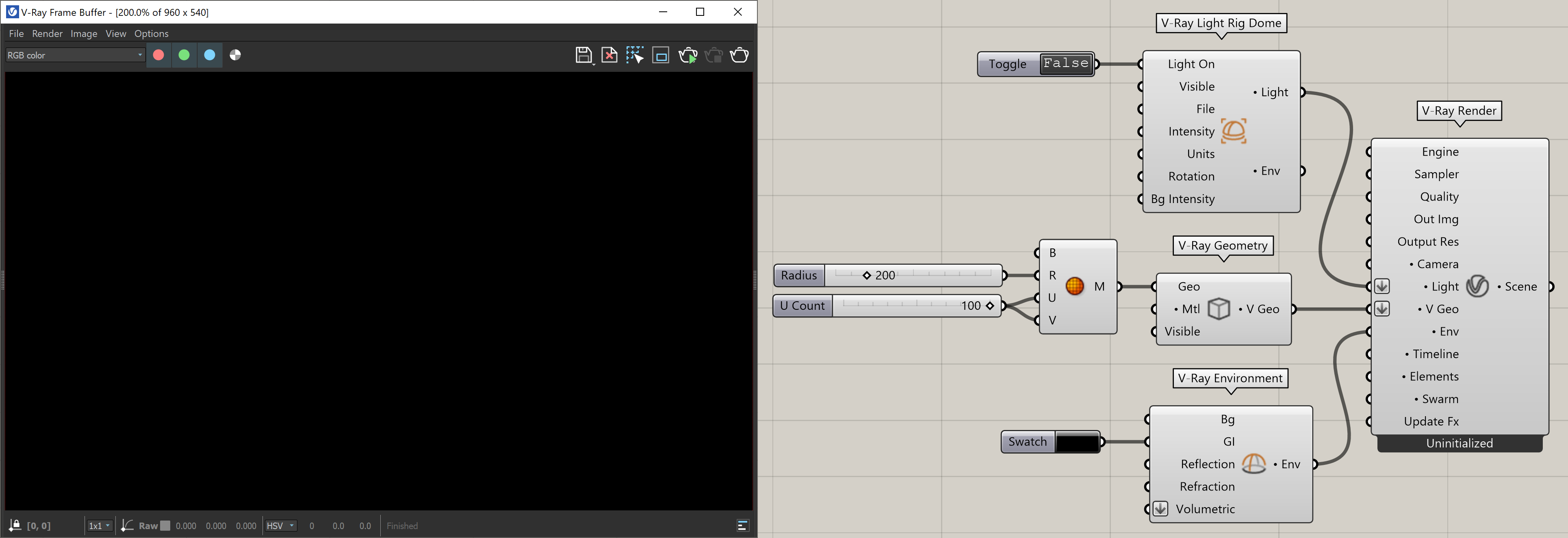Click the render teapot icon
1568x538 pixels.
pyautogui.click(x=739, y=55)
